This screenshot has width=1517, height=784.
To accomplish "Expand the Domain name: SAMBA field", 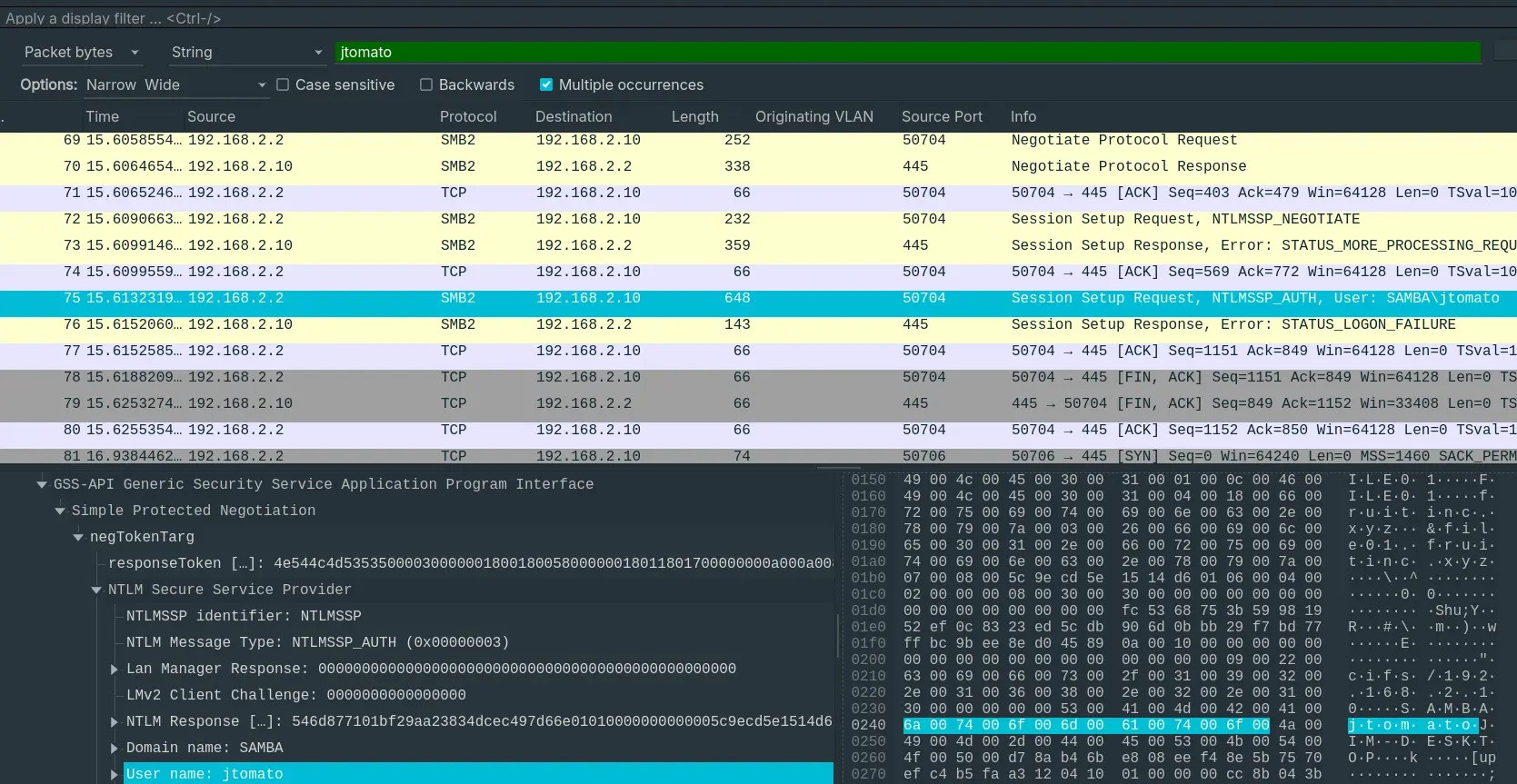I will coord(115,748).
